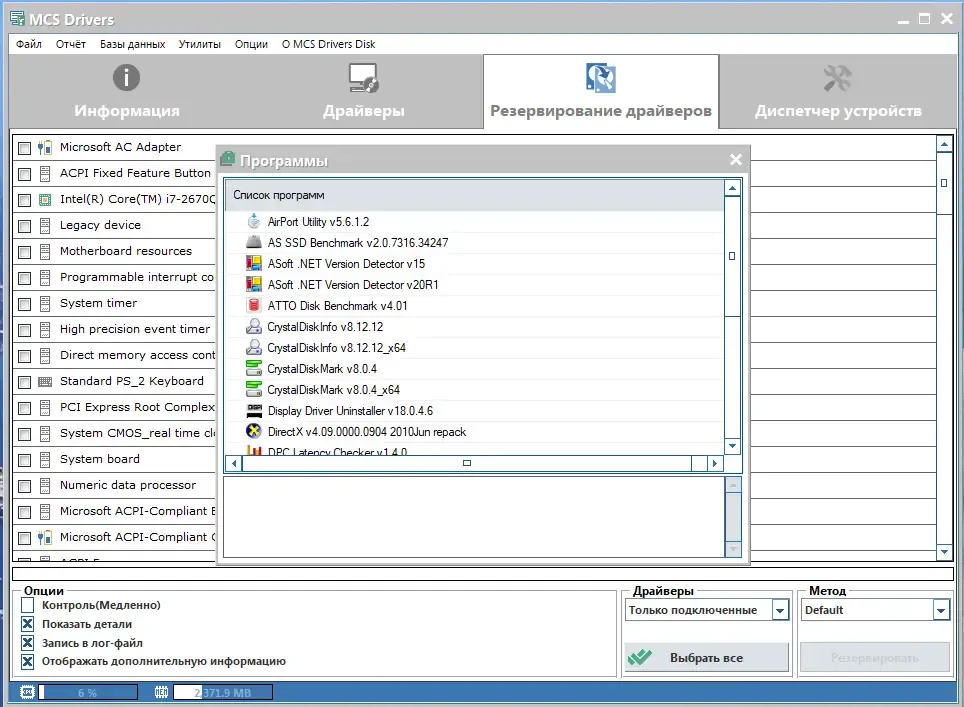Screen dimensions: 964x707
Task: Open the Драйверы Только подключенные dropdown
Action: pos(780,610)
